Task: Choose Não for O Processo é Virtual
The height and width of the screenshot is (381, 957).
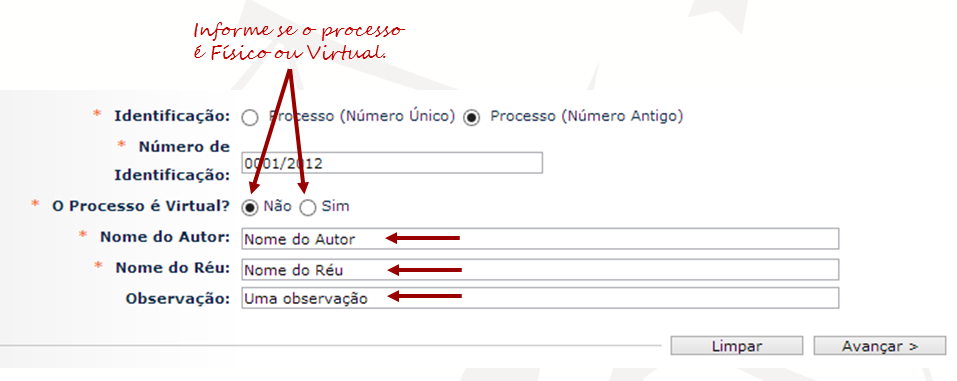Action: [x=250, y=208]
